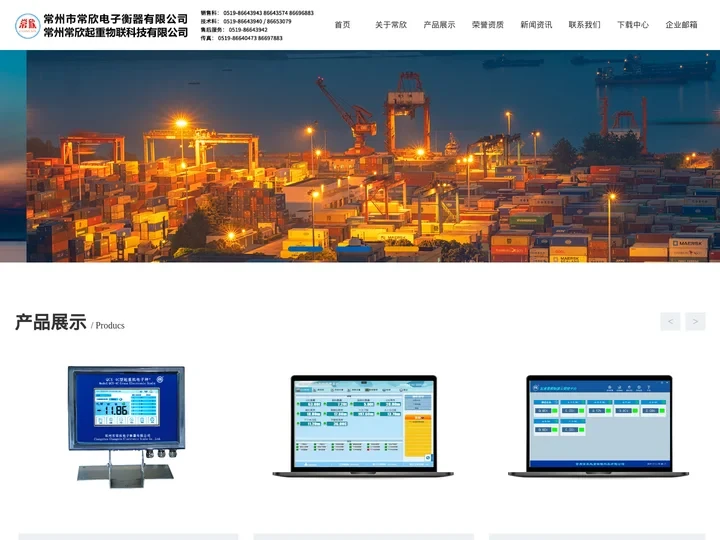Go to next products with right arrow
This screenshot has height=540, width=720.
[695, 321]
